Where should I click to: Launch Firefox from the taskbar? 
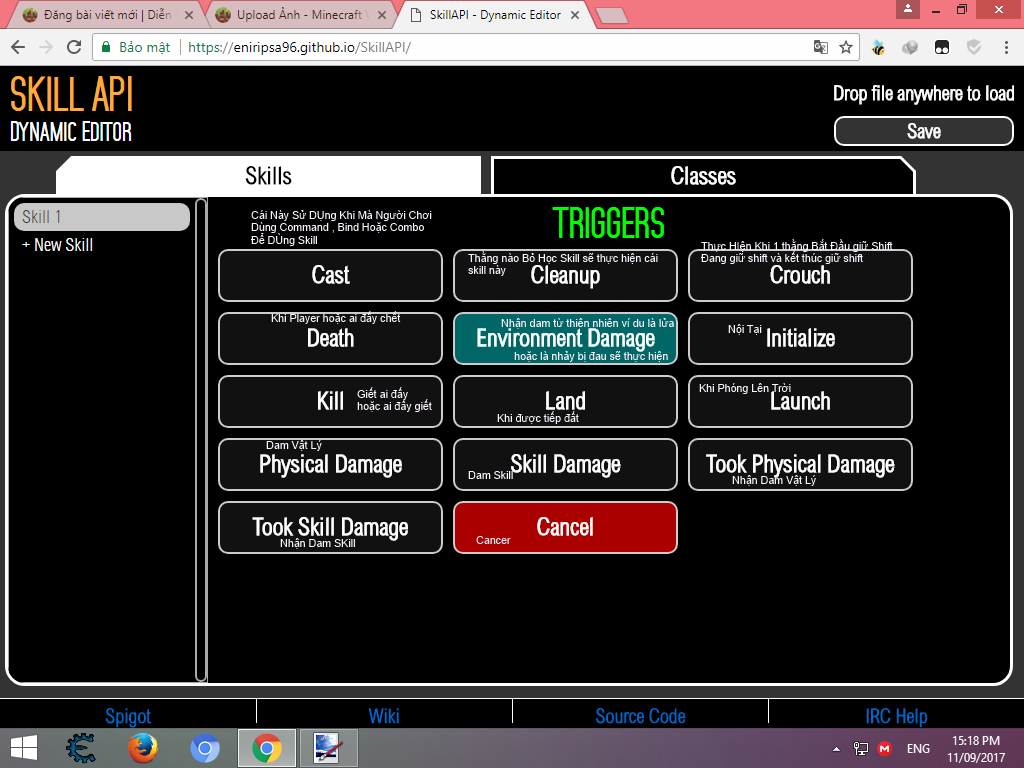click(143, 748)
